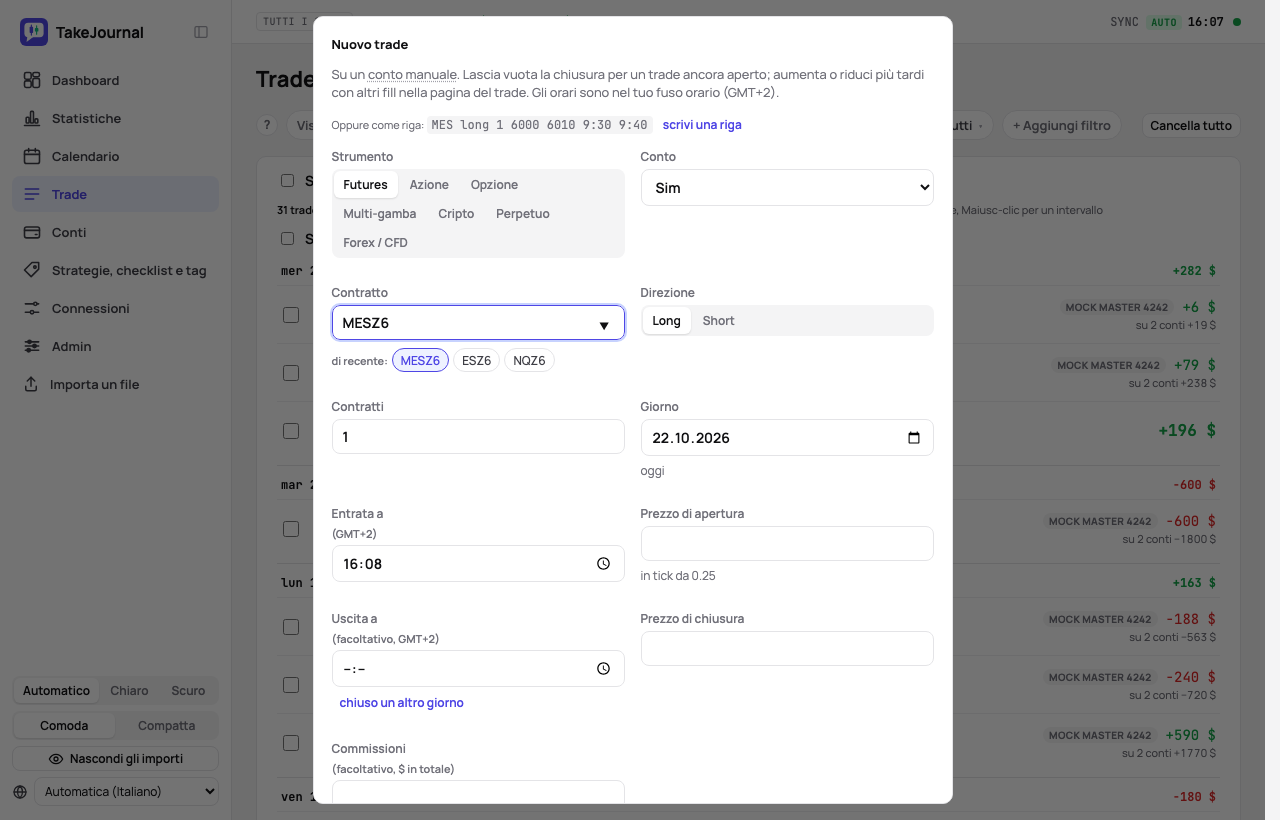The height and width of the screenshot is (820, 1280).
Task: Open the language selector Automatica (Italiano)
Action: click(126, 792)
